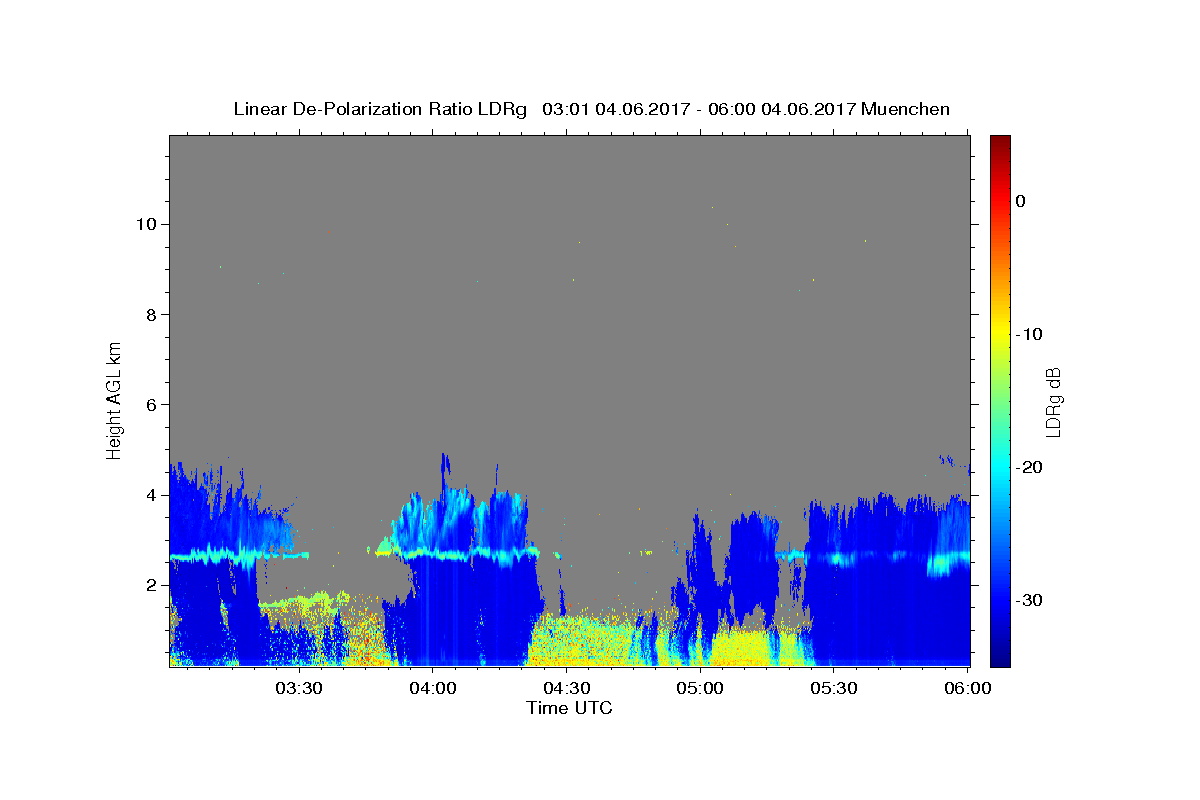Click the '03:30' time axis label
Image resolution: width=1200 pixels, height=800 pixels.
point(298,688)
